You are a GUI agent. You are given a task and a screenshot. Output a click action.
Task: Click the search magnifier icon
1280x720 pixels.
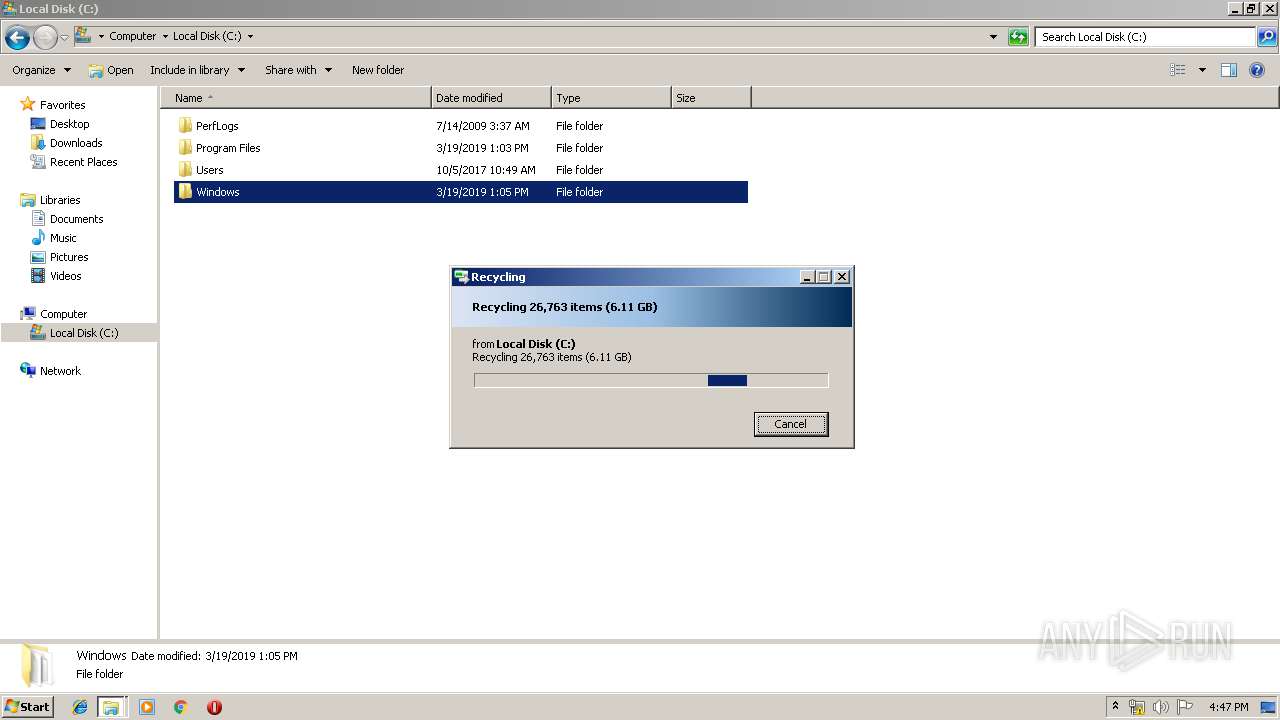point(1266,37)
